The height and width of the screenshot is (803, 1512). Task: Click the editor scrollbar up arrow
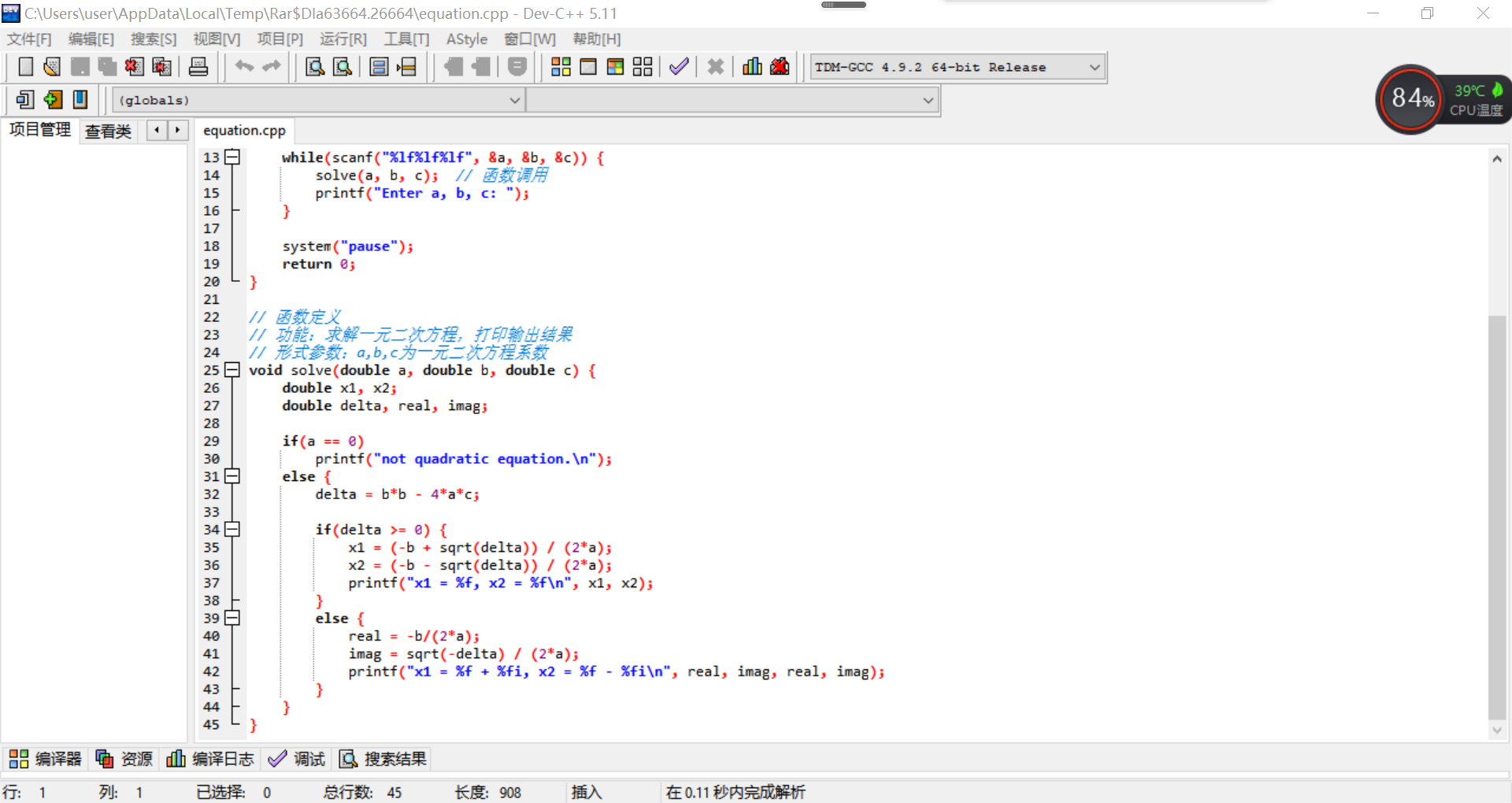pyautogui.click(x=1497, y=158)
